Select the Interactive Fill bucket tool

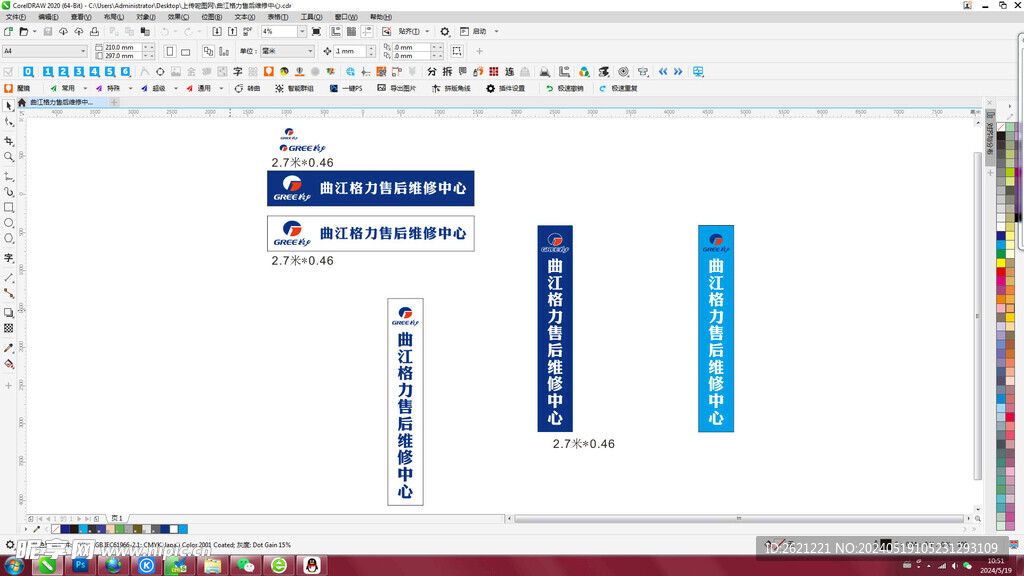tap(8, 364)
